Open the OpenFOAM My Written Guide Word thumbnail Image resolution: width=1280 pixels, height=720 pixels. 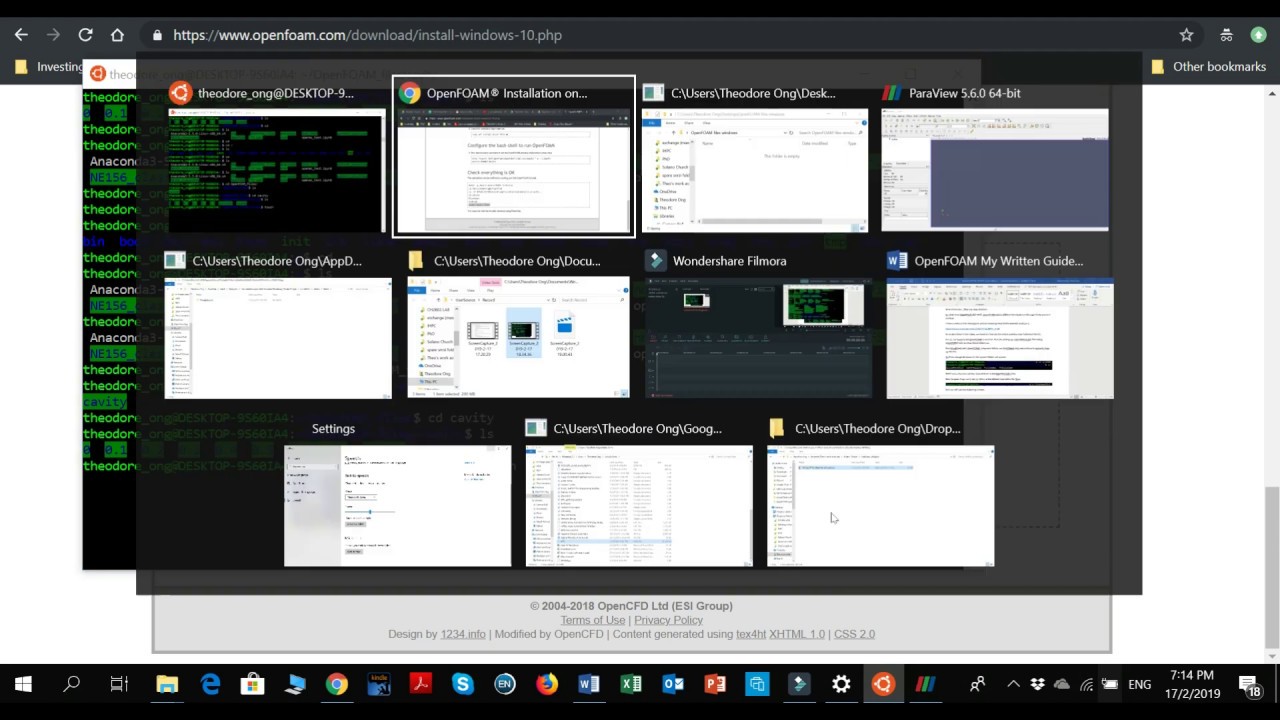point(1000,338)
